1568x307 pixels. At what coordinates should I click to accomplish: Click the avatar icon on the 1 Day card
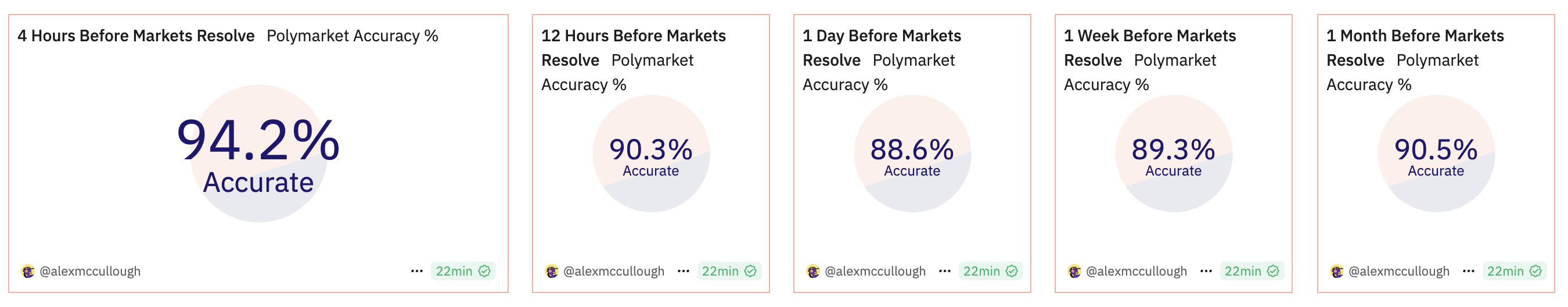coord(813,271)
